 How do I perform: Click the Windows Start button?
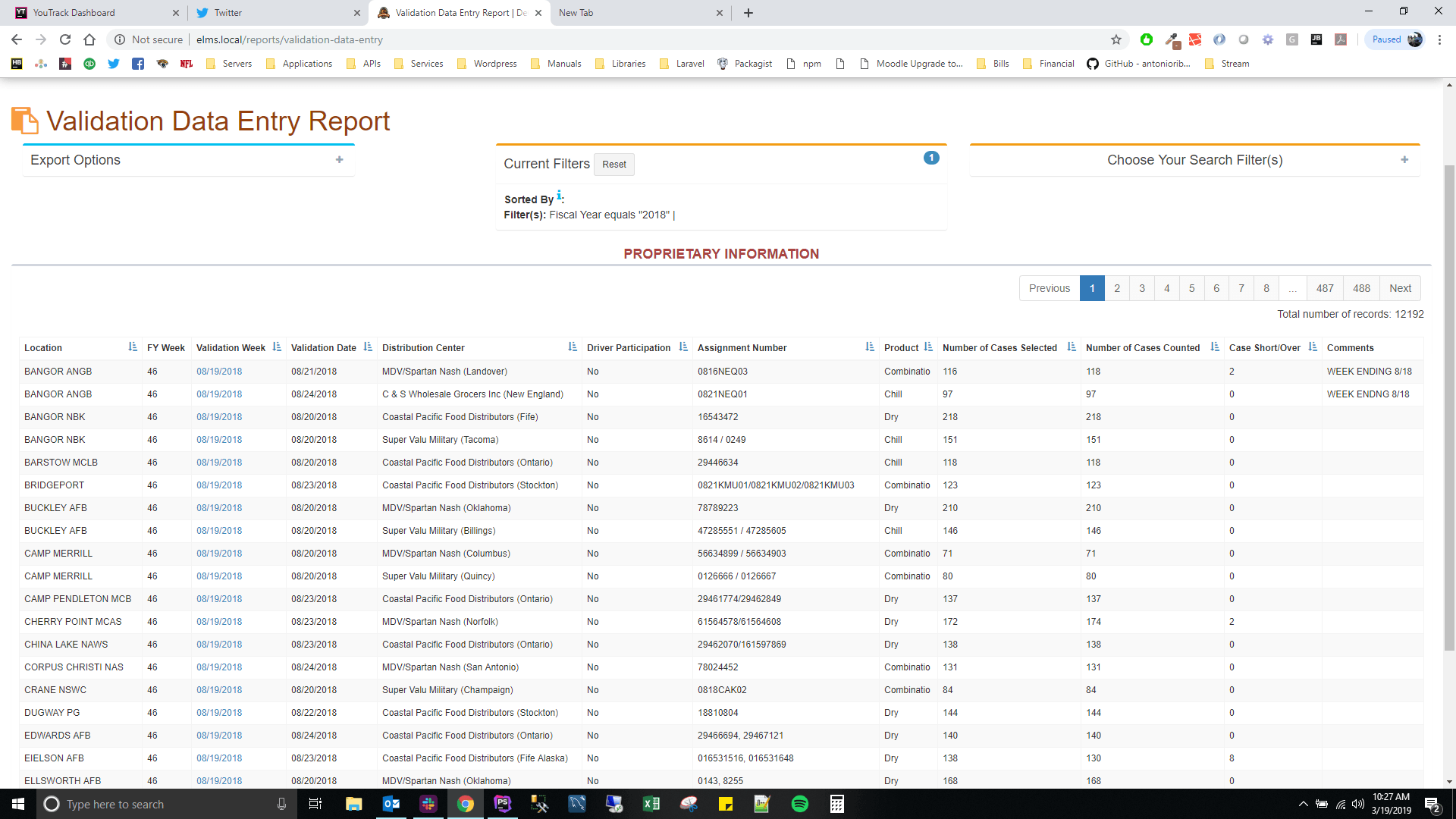pos(18,804)
